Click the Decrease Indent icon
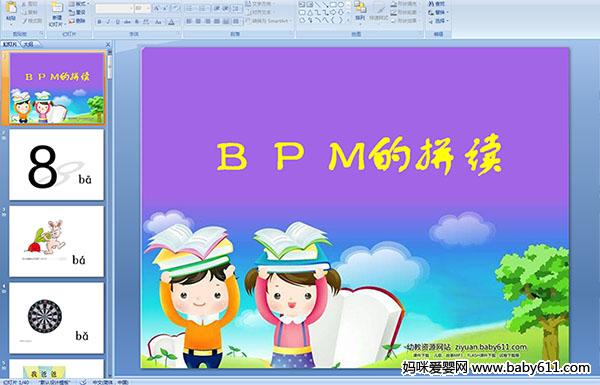Viewport: 600px width, 385px height. (x=217, y=8)
